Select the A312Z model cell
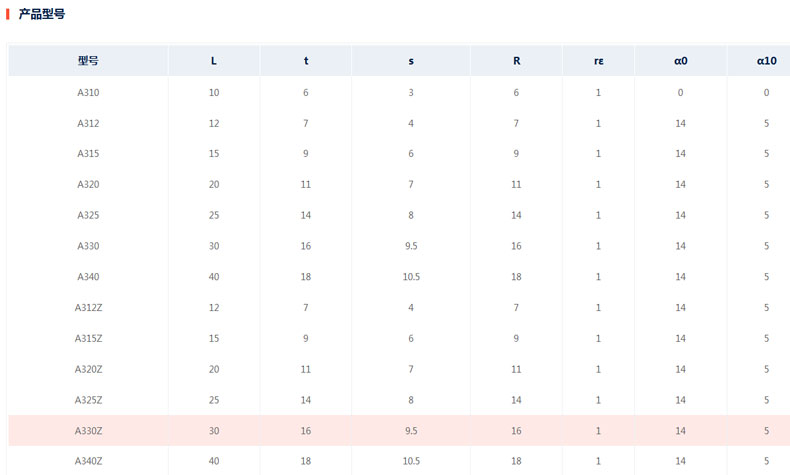 pyautogui.click(x=88, y=308)
